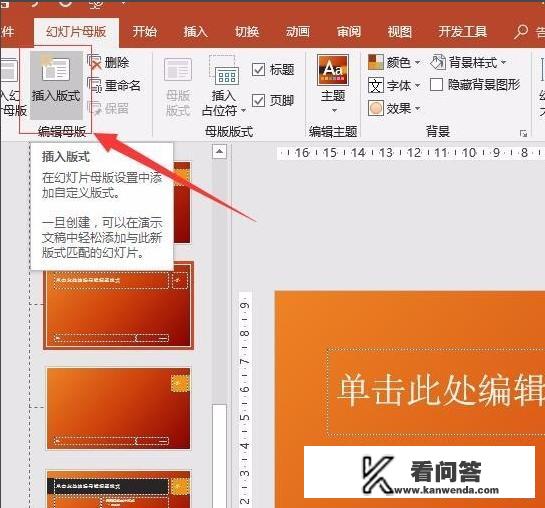The width and height of the screenshot is (545, 508).
Task: Select the layout thumbnail without title bar
Action: 118,409
